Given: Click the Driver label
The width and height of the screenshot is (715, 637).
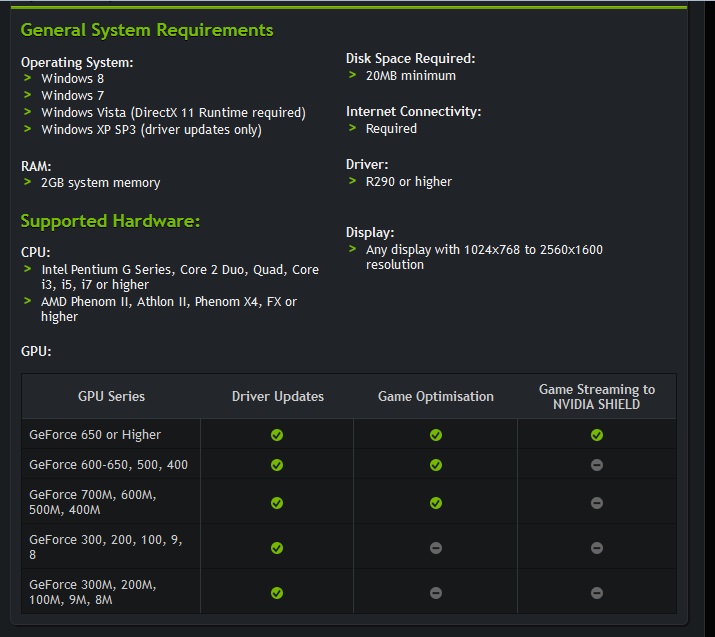Looking at the screenshot, I should point(367,165).
